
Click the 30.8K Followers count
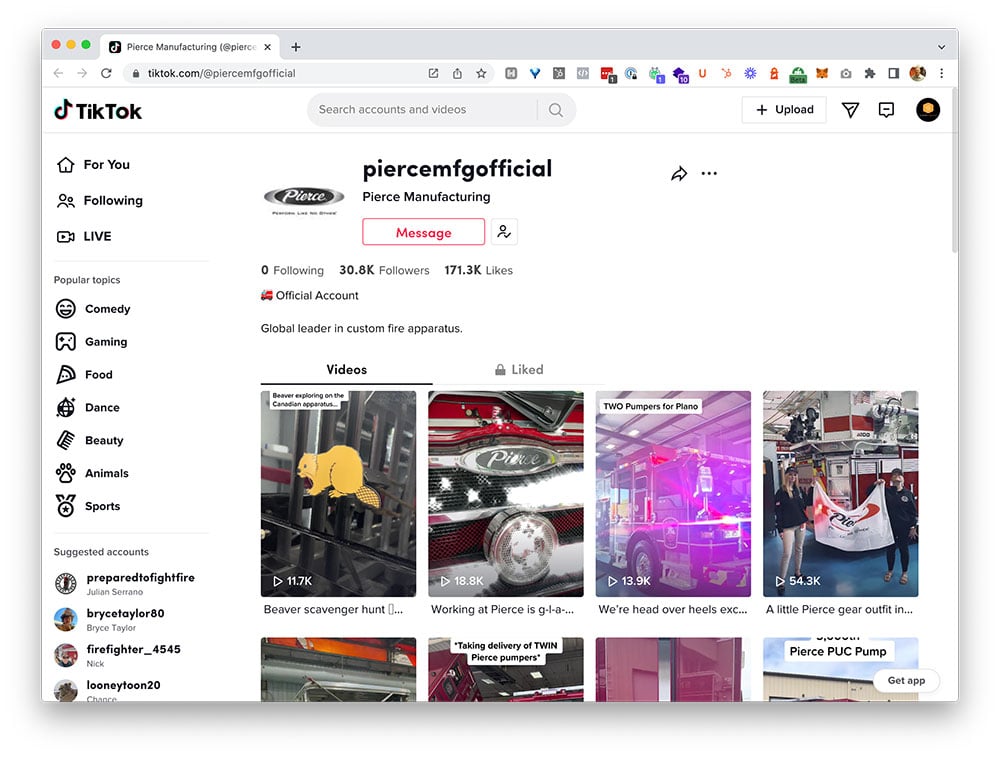384,270
